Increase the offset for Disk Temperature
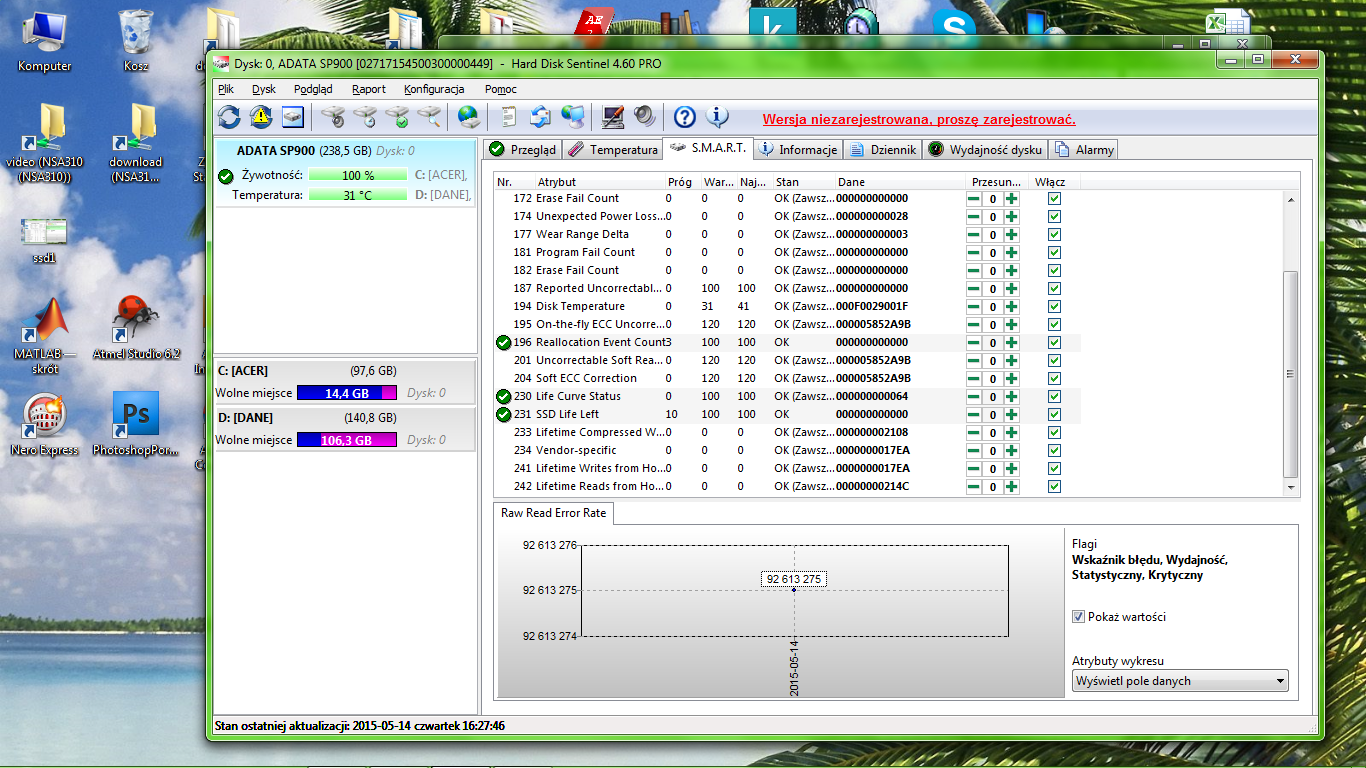This screenshot has width=1366, height=768. [1012, 306]
